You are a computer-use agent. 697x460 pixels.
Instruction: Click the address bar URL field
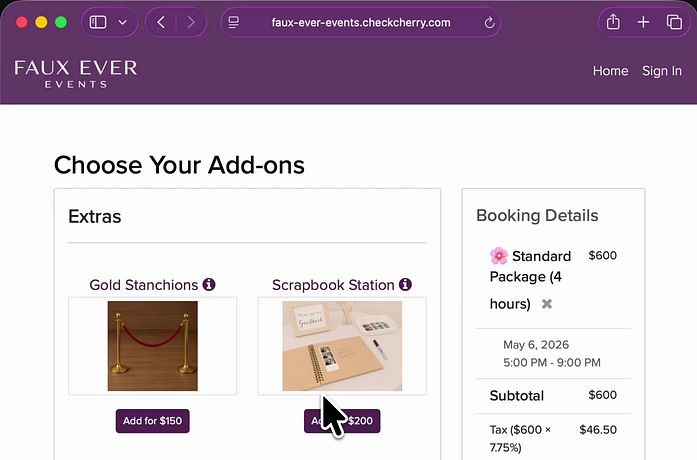tap(360, 22)
